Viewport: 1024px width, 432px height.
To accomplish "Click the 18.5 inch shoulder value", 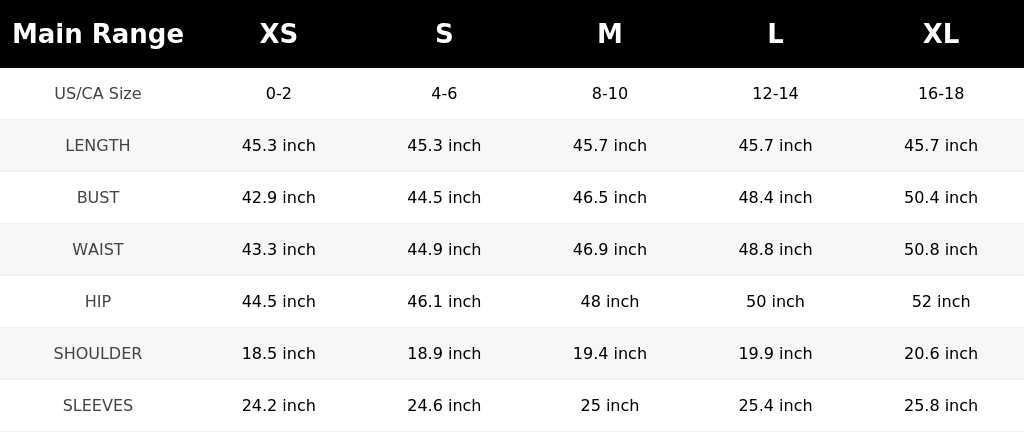I will pyautogui.click(x=279, y=353).
